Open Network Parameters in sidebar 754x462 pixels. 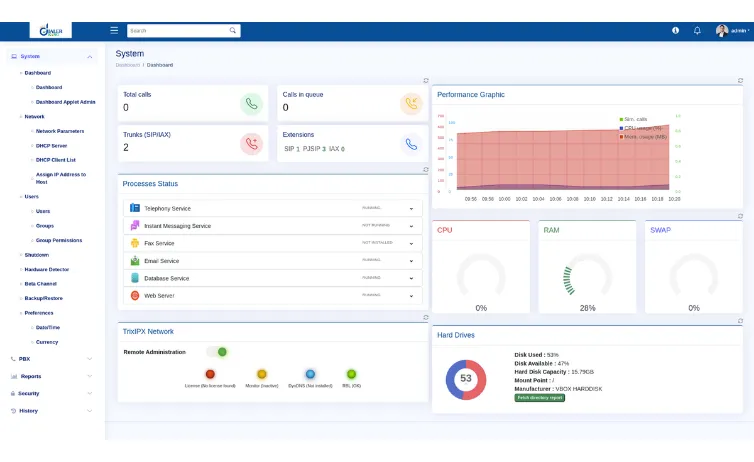pos(60,131)
